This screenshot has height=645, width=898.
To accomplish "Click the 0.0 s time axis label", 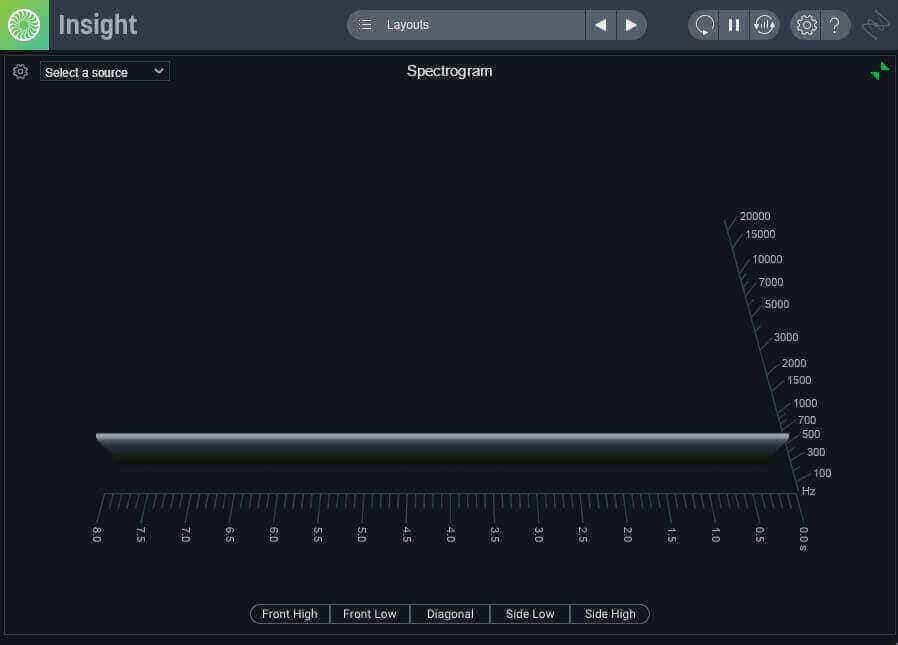I will 804,538.
